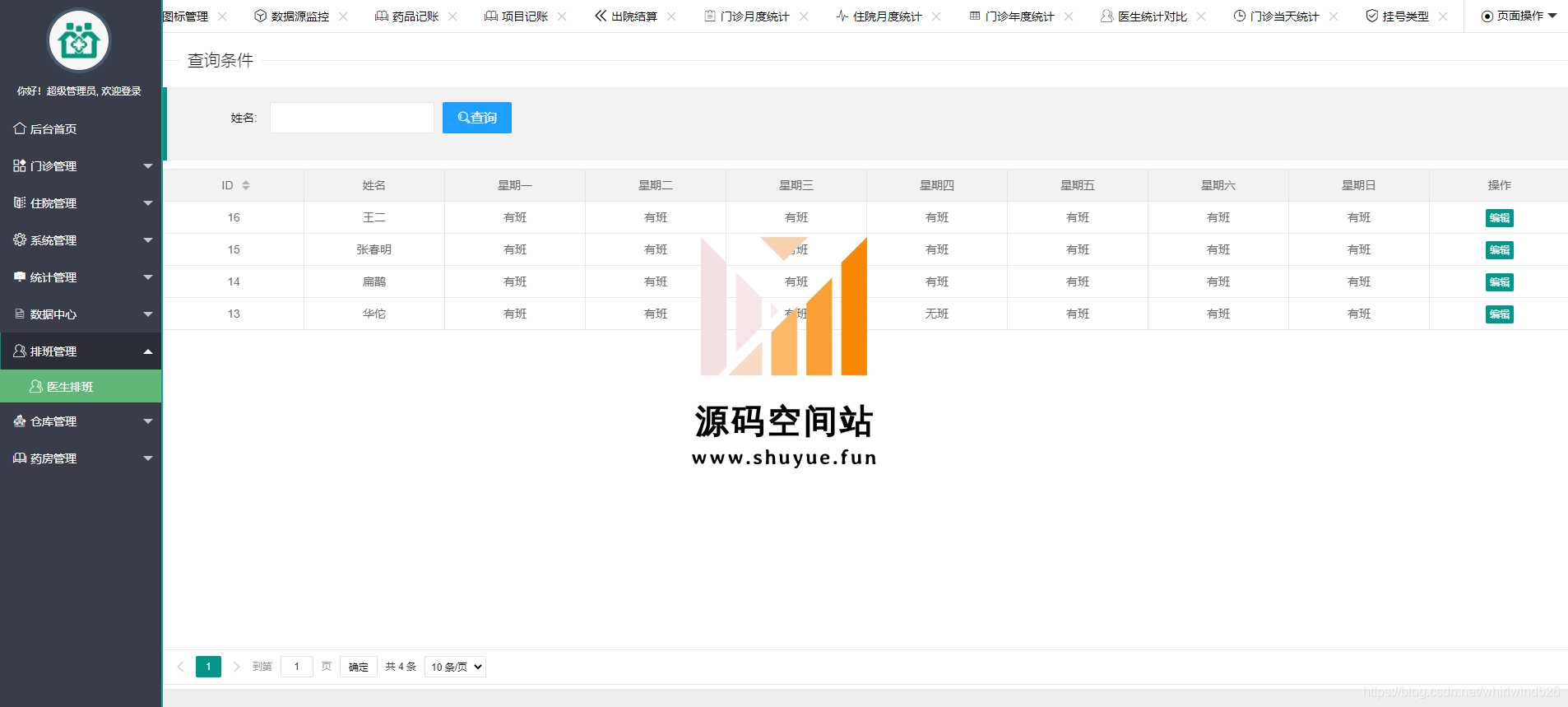The image size is (1568, 707).
Task: Open the 页面操作 dropdown
Action: coord(1519,16)
